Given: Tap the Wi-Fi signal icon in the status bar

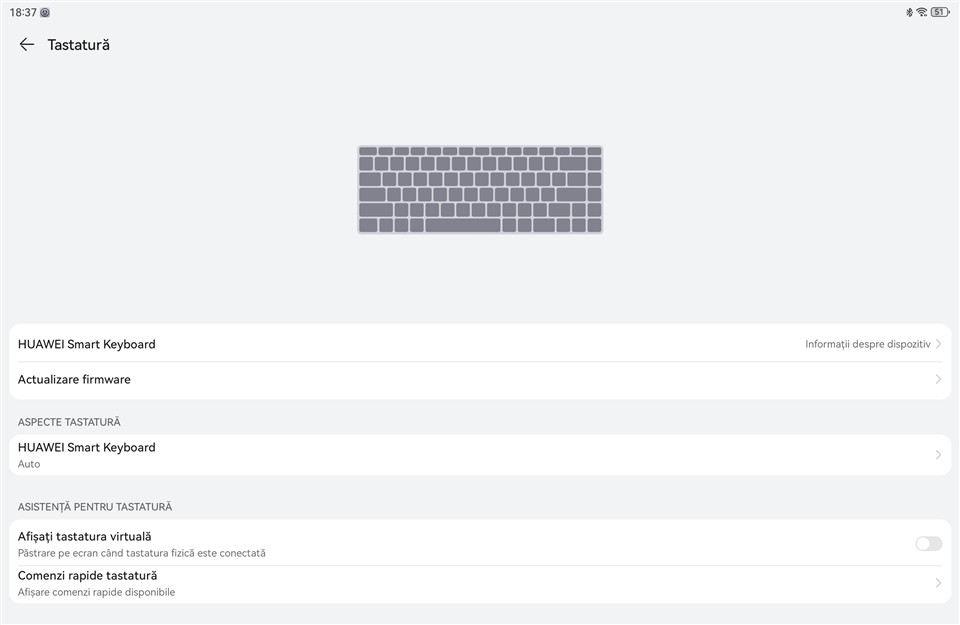Looking at the screenshot, I should [x=921, y=12].
